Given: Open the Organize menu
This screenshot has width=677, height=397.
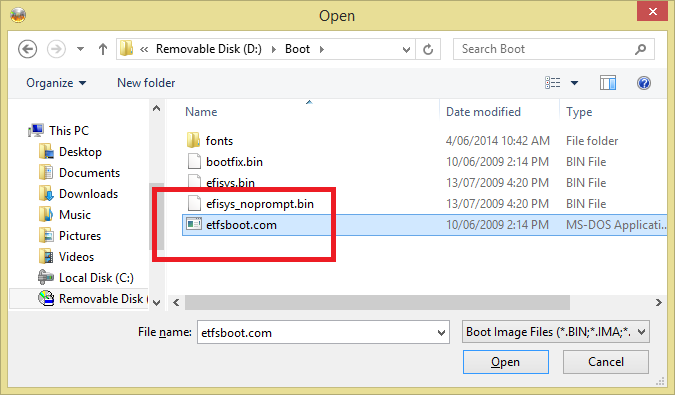Looking at the screenshot, I should click(x=56, y=83).
